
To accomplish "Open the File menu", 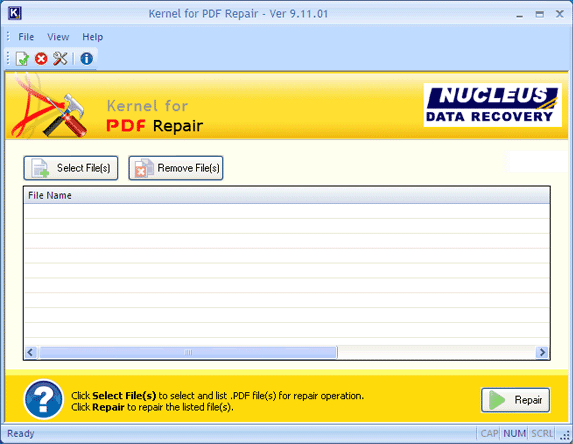I will click(x=26, y=37).
